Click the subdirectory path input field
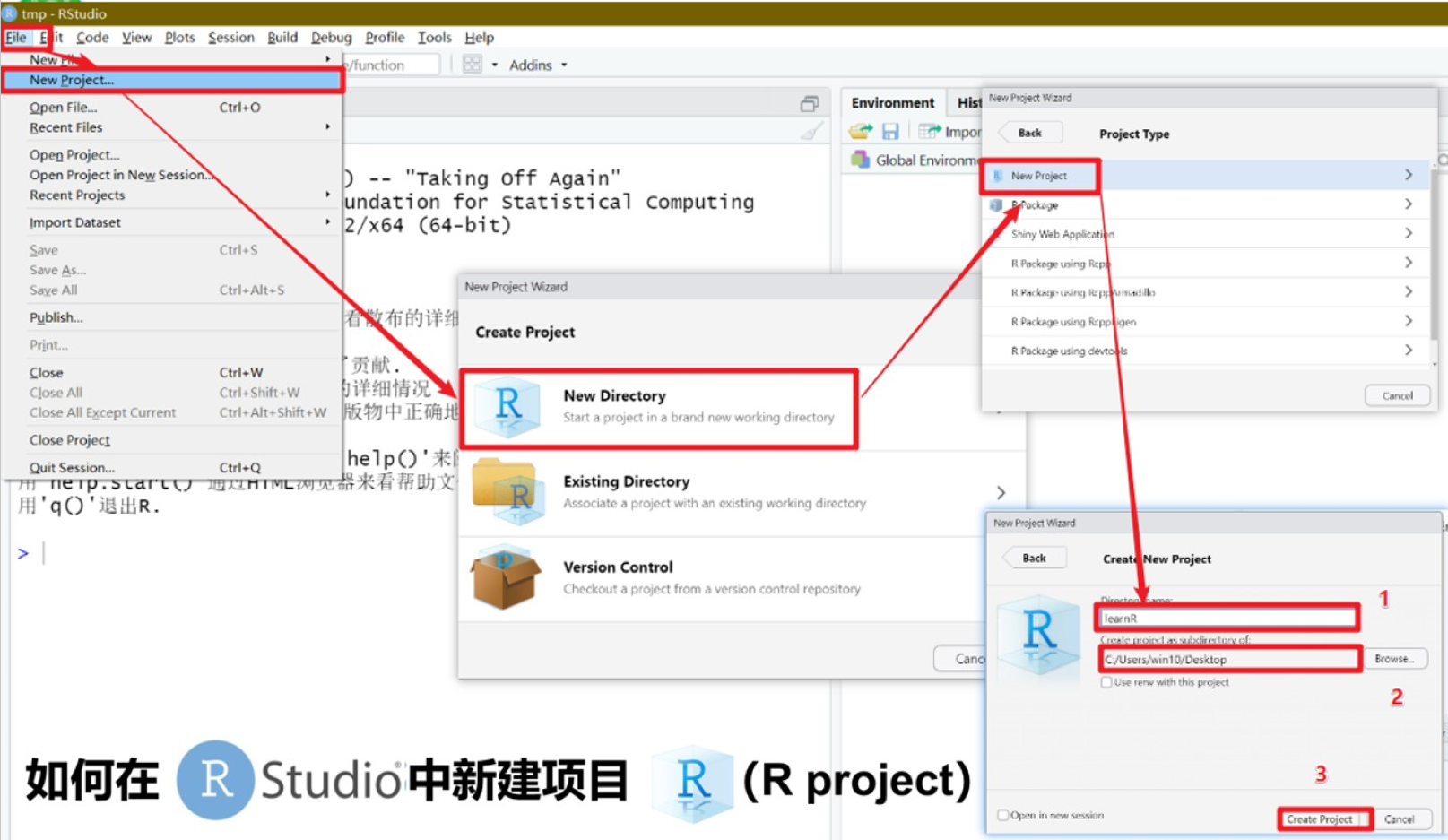Image resolution: width=1448 pixels, height=840 pixels. click(x=1228, y=659)
